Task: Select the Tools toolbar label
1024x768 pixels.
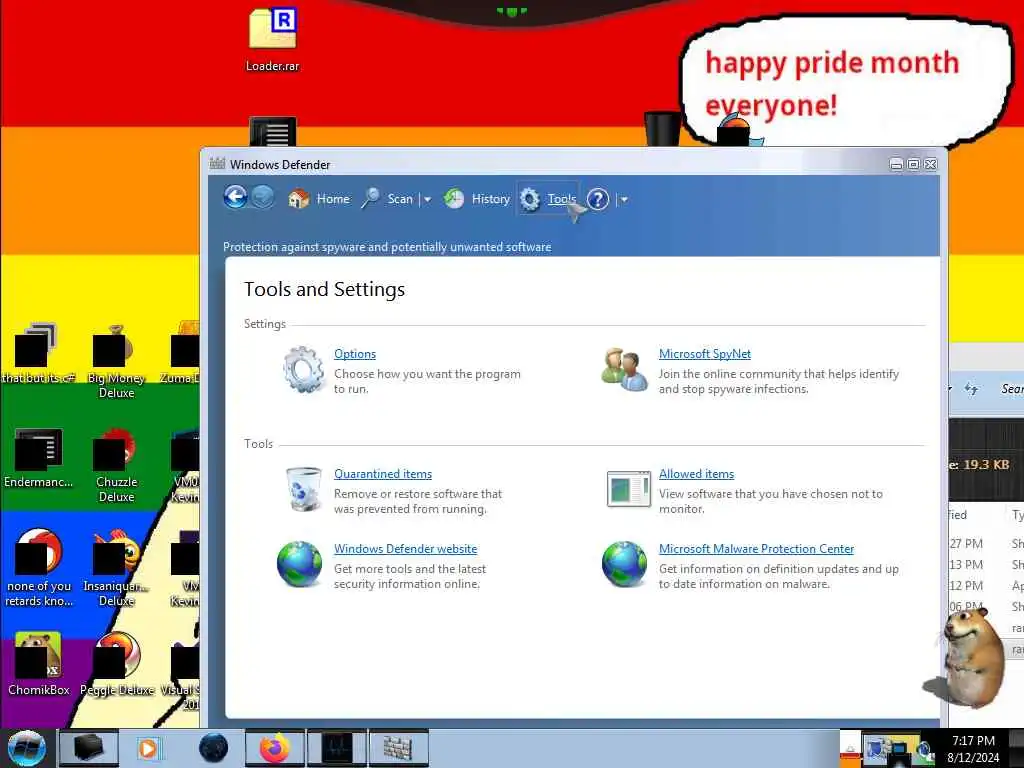Action: click(x=562, y=199)
